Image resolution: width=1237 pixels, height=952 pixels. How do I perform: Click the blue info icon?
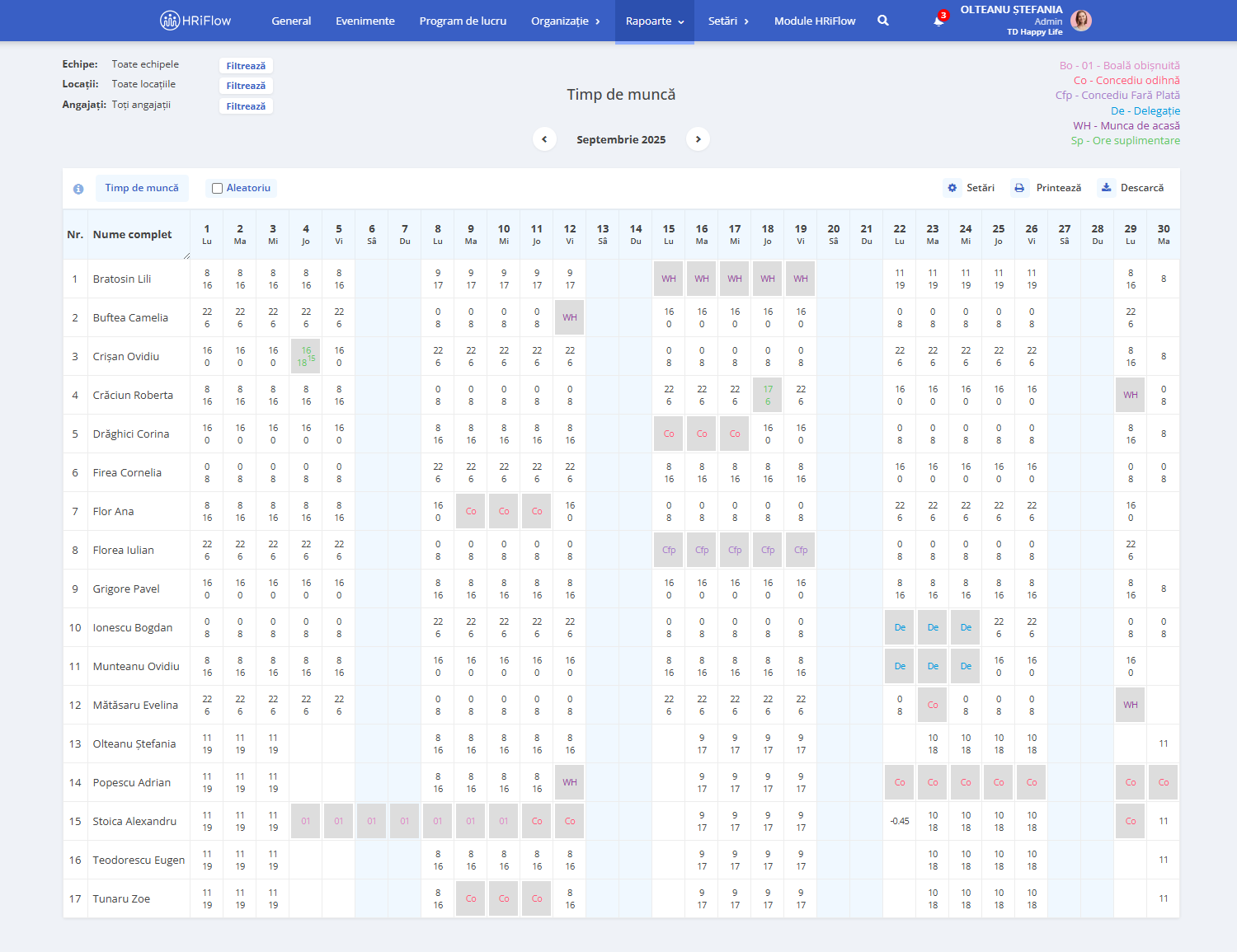click(78, 189)
